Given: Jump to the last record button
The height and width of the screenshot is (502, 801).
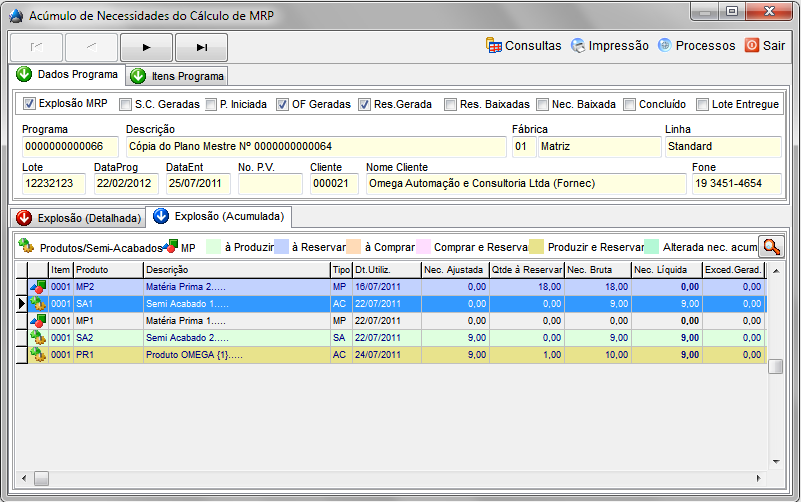Looking at the screenshot, I should click(201, 47).
